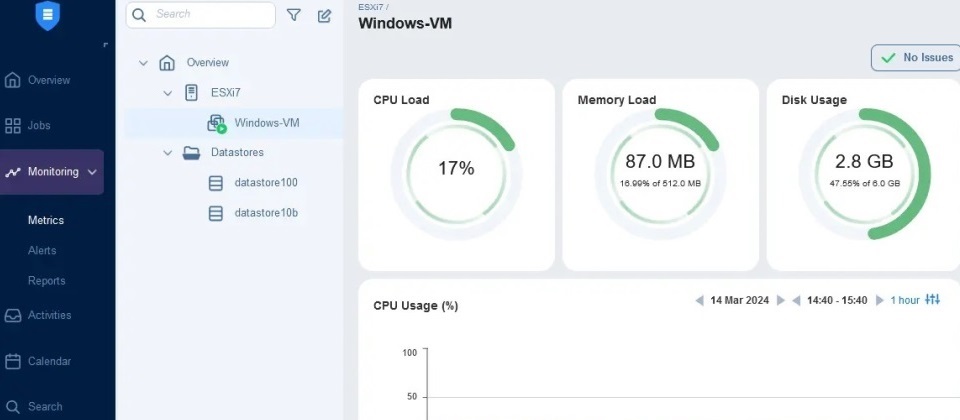Click the inventory Search input field

pos(201,15)
